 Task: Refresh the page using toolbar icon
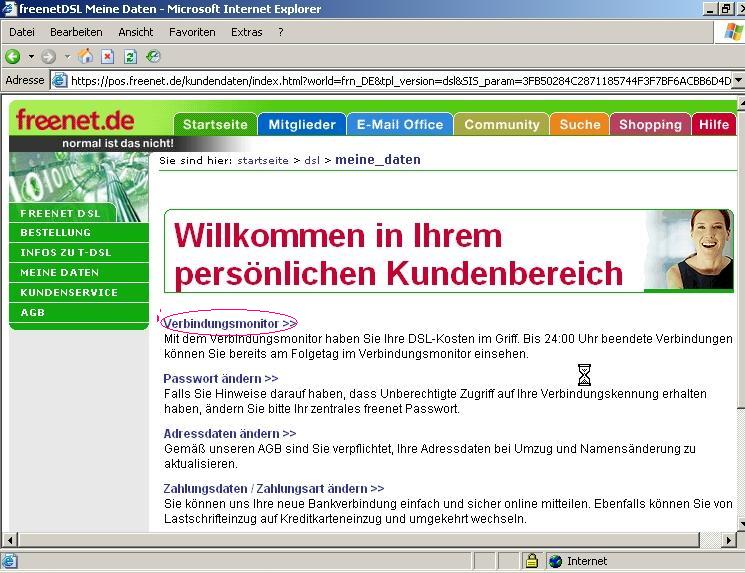click(x=130, y=57)
